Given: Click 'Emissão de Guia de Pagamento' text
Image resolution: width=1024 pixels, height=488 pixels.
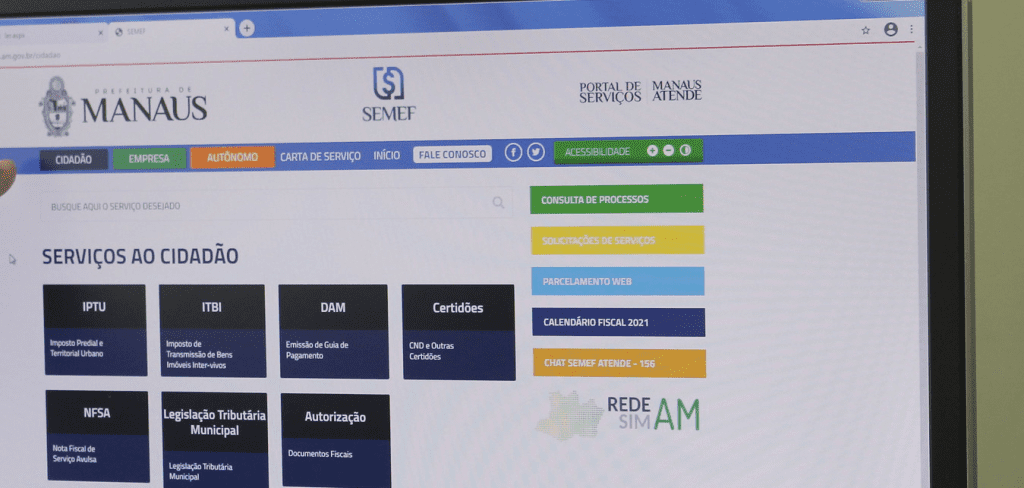Looking at the screenshot, I should click(317, 350).
